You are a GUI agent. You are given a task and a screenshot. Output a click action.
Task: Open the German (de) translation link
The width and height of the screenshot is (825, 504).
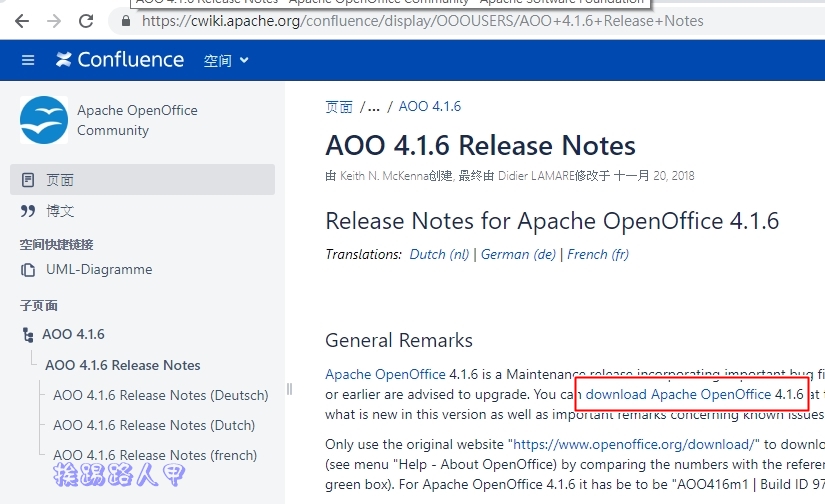(x=518, y=255)
